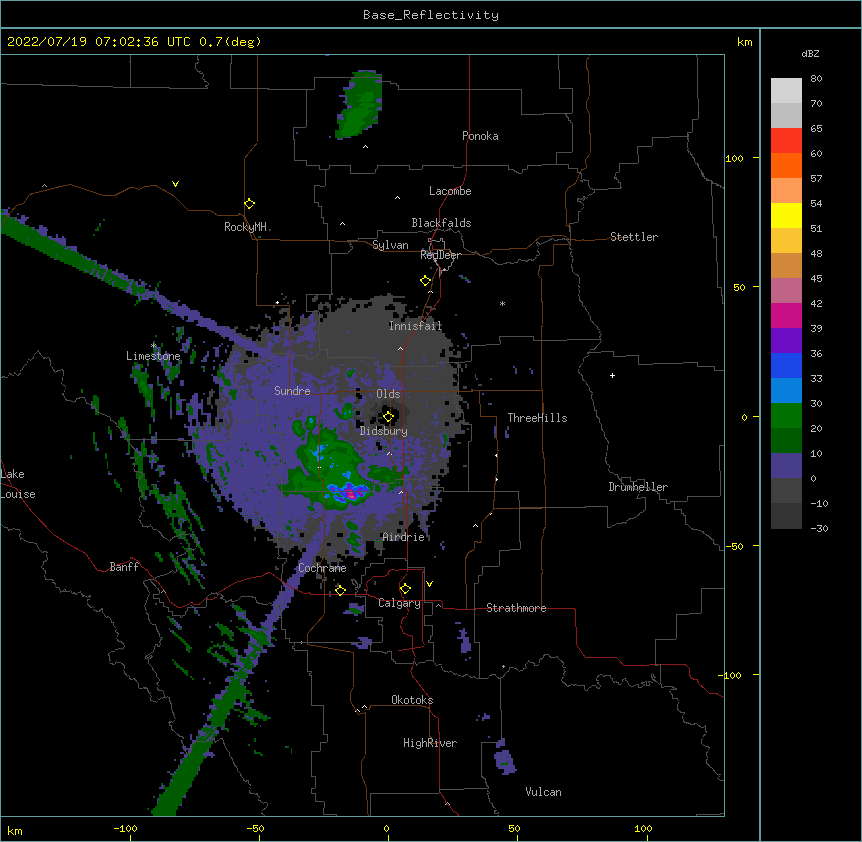Screen dimensions: 862x842
Task: Click the Base_Reflectivity title text
Action: coord(431,15)
